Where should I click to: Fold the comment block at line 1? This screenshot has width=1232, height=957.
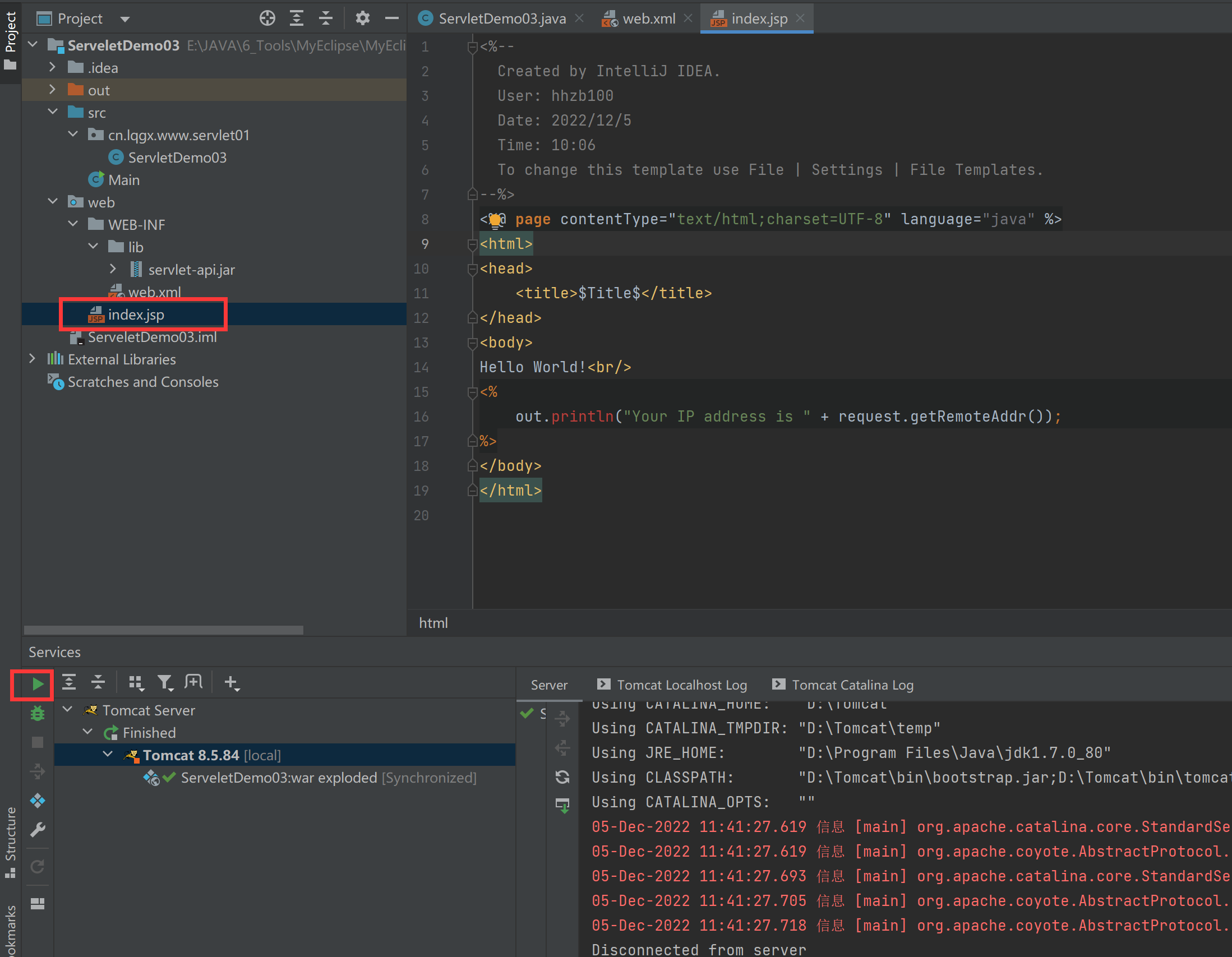[x=473, y=47]
